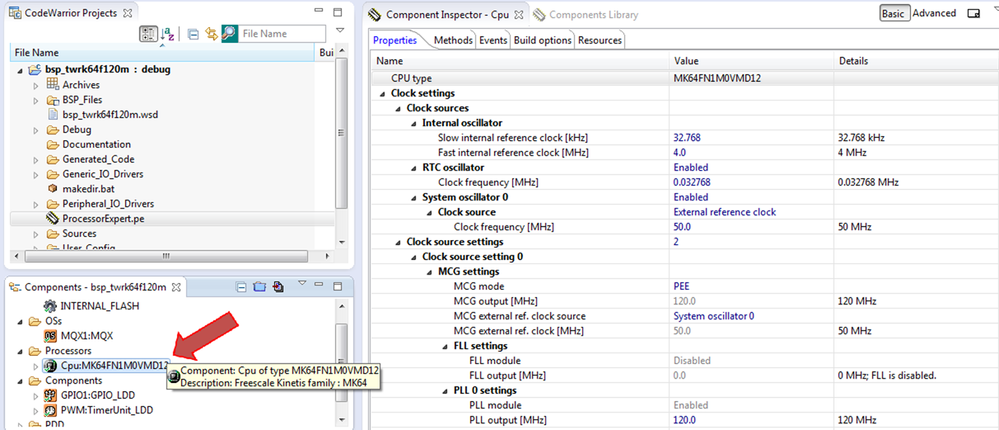Select PWM:TimerUnit_LDD clock icon
Viewport: 999px width, 430px height.
click(50, 410)
